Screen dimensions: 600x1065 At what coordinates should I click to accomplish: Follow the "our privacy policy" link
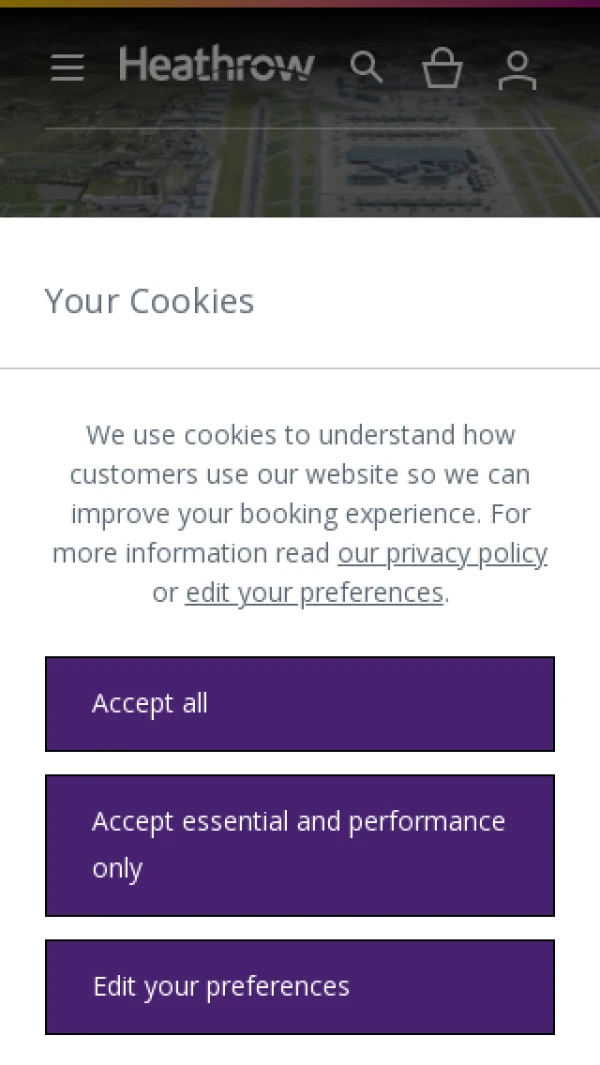[x=442, y=553]
